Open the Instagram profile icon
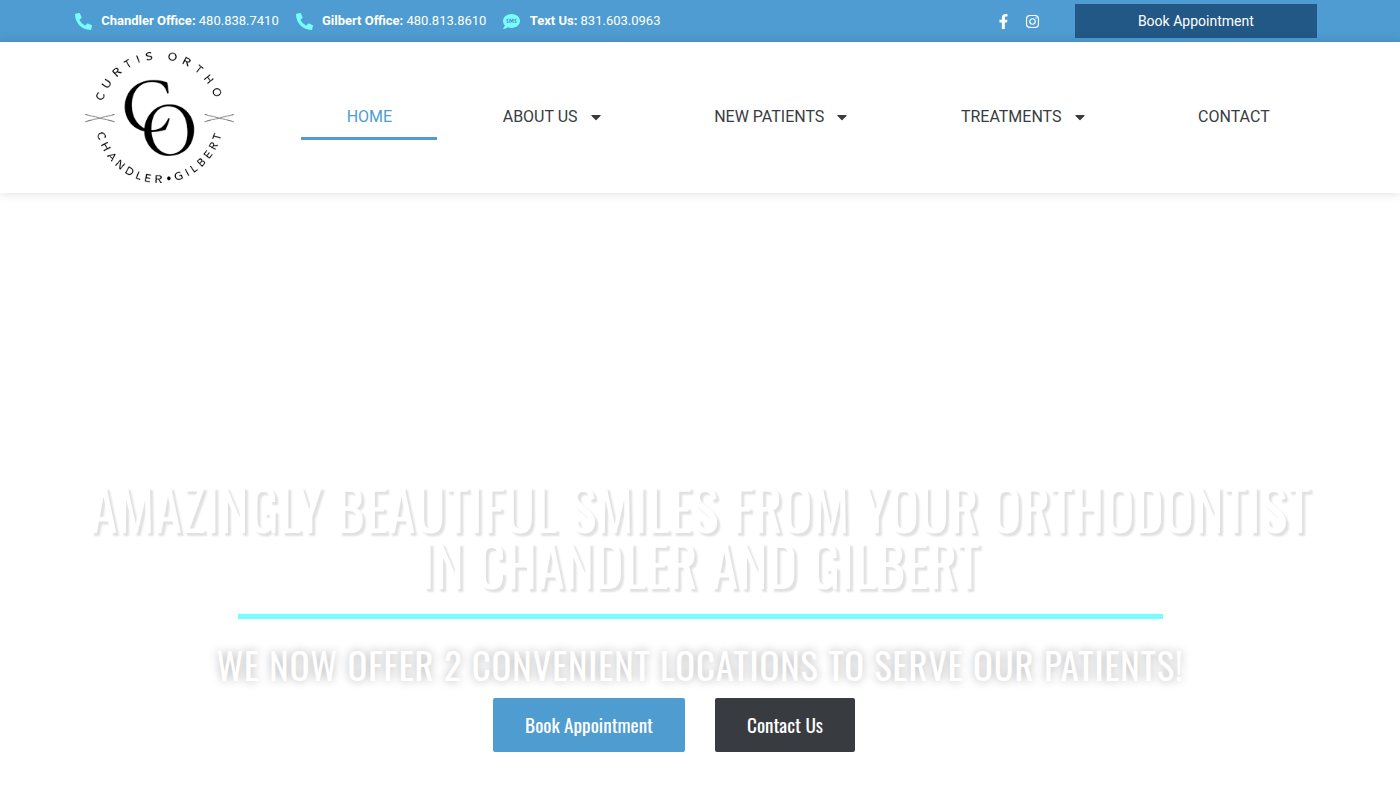 (x=1032, y=21)
